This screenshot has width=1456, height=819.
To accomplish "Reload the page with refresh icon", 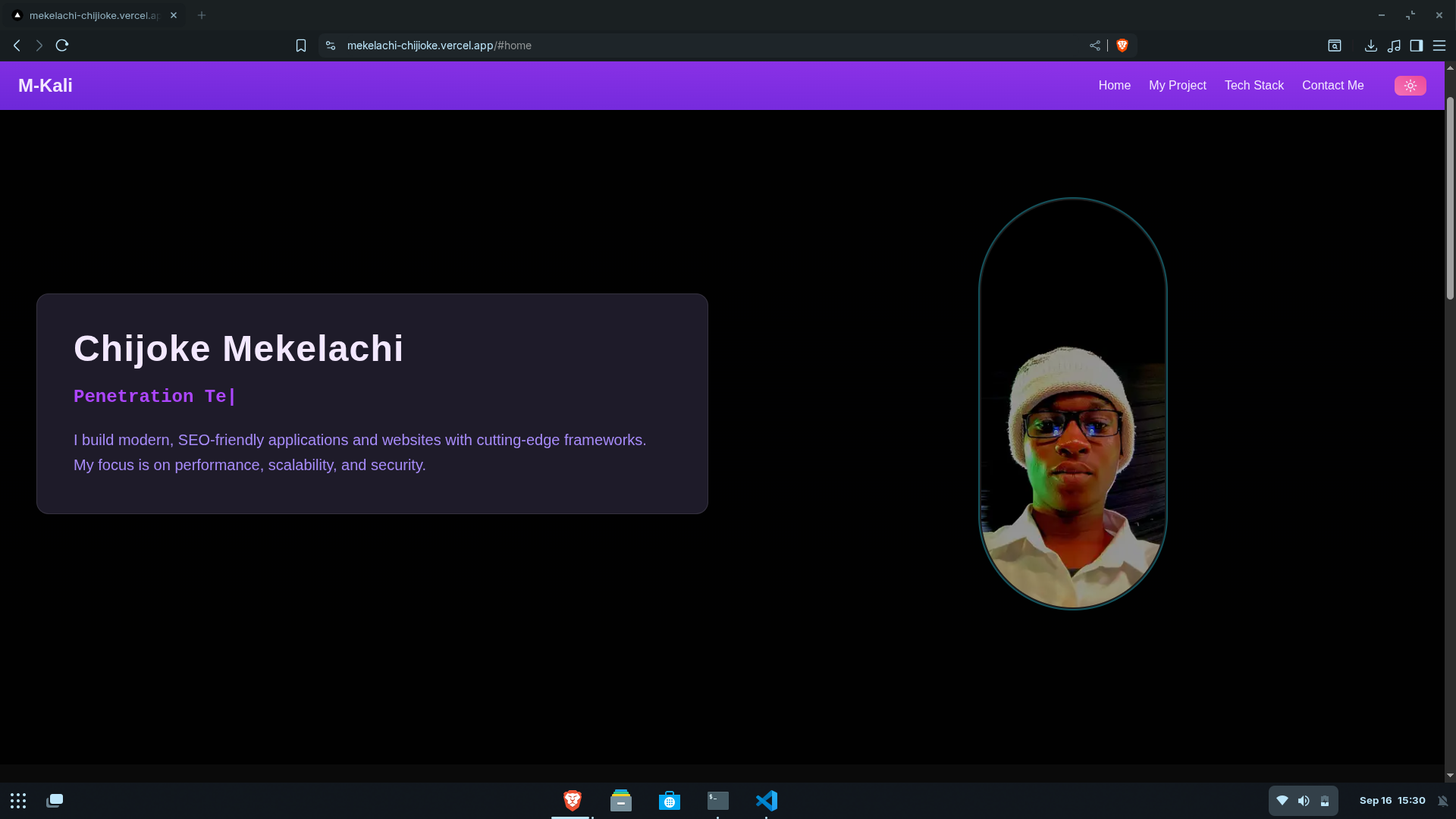I will (62, 45).
